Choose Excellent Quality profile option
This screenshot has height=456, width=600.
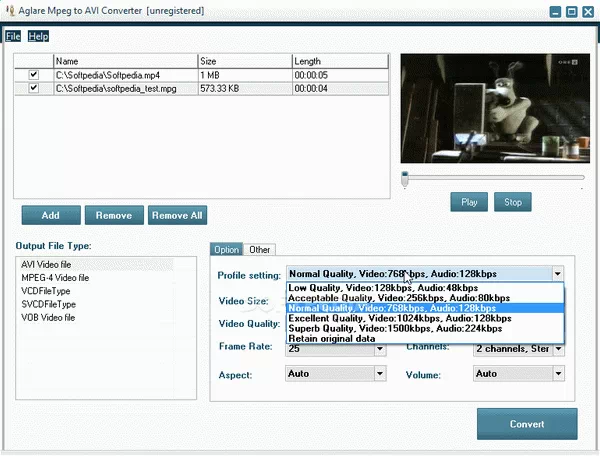click(x=425, y=318)
